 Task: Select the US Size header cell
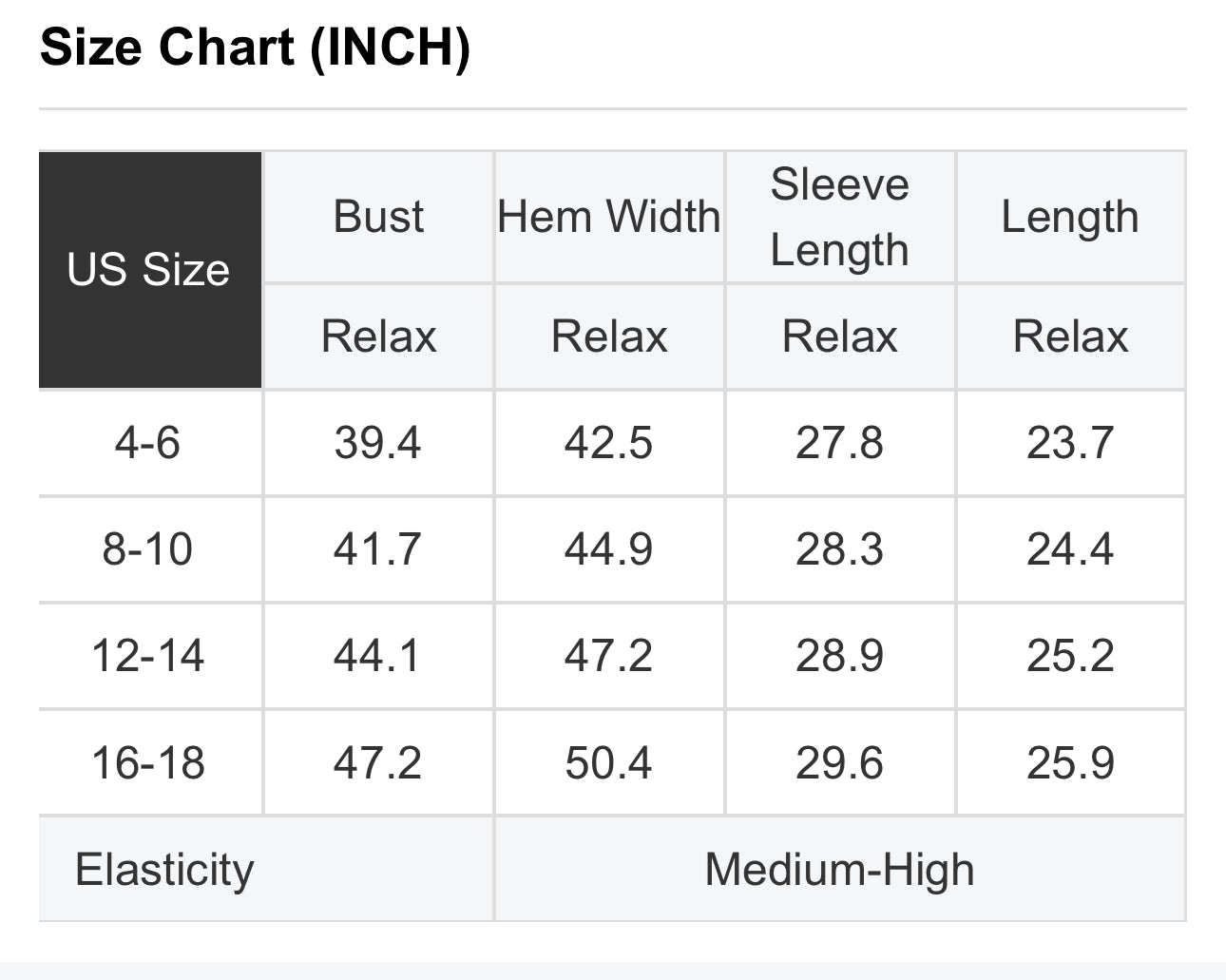149,270
